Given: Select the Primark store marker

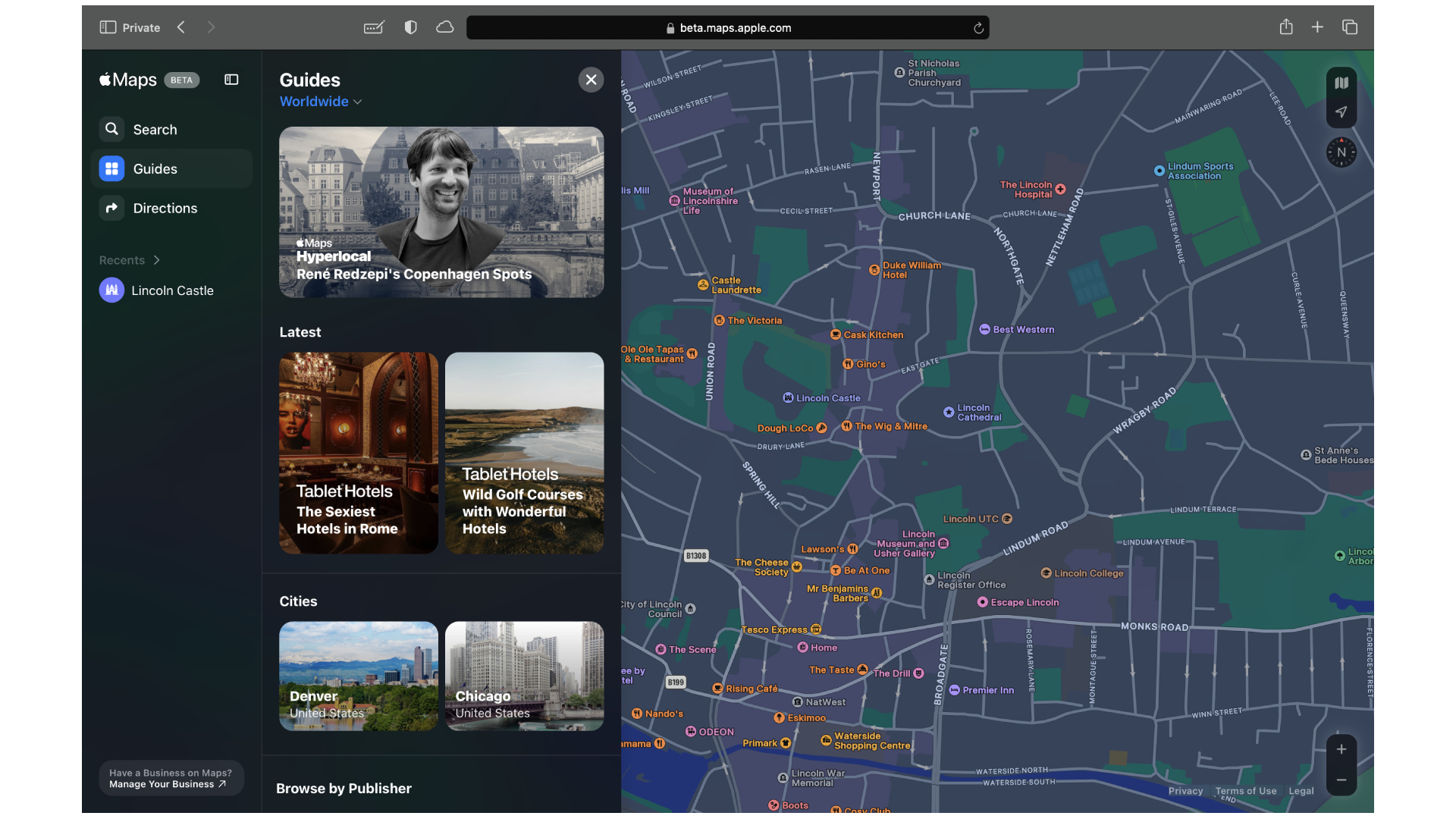Looking at the screenshot, I should [786, 743].
